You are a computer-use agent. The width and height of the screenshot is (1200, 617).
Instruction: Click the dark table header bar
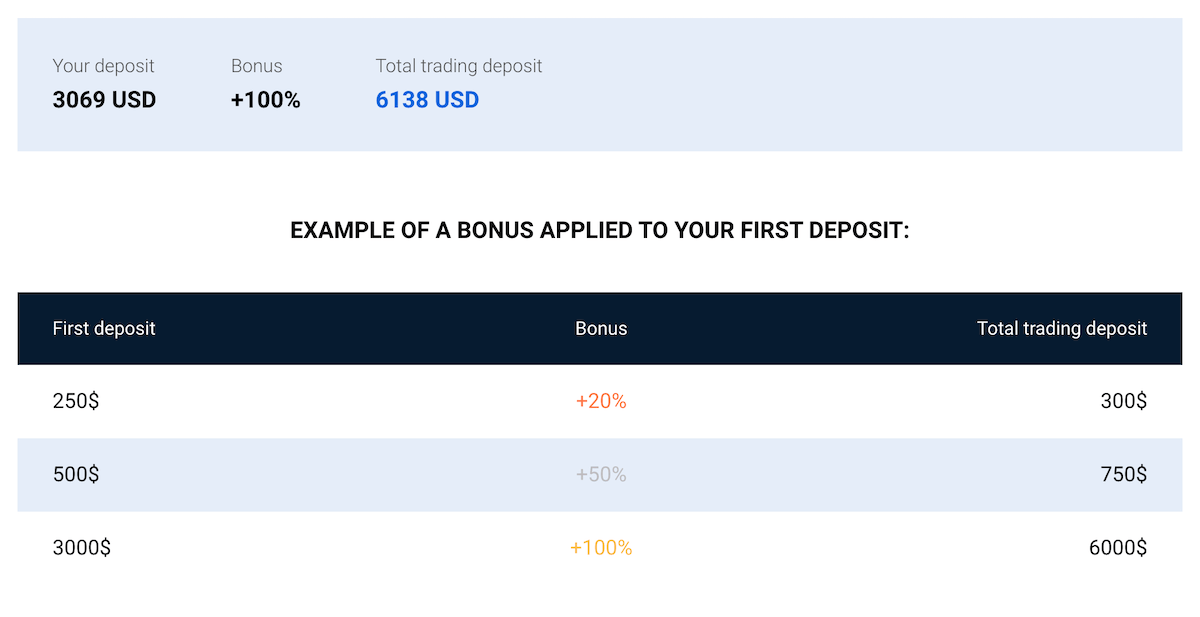click(600, 328)
